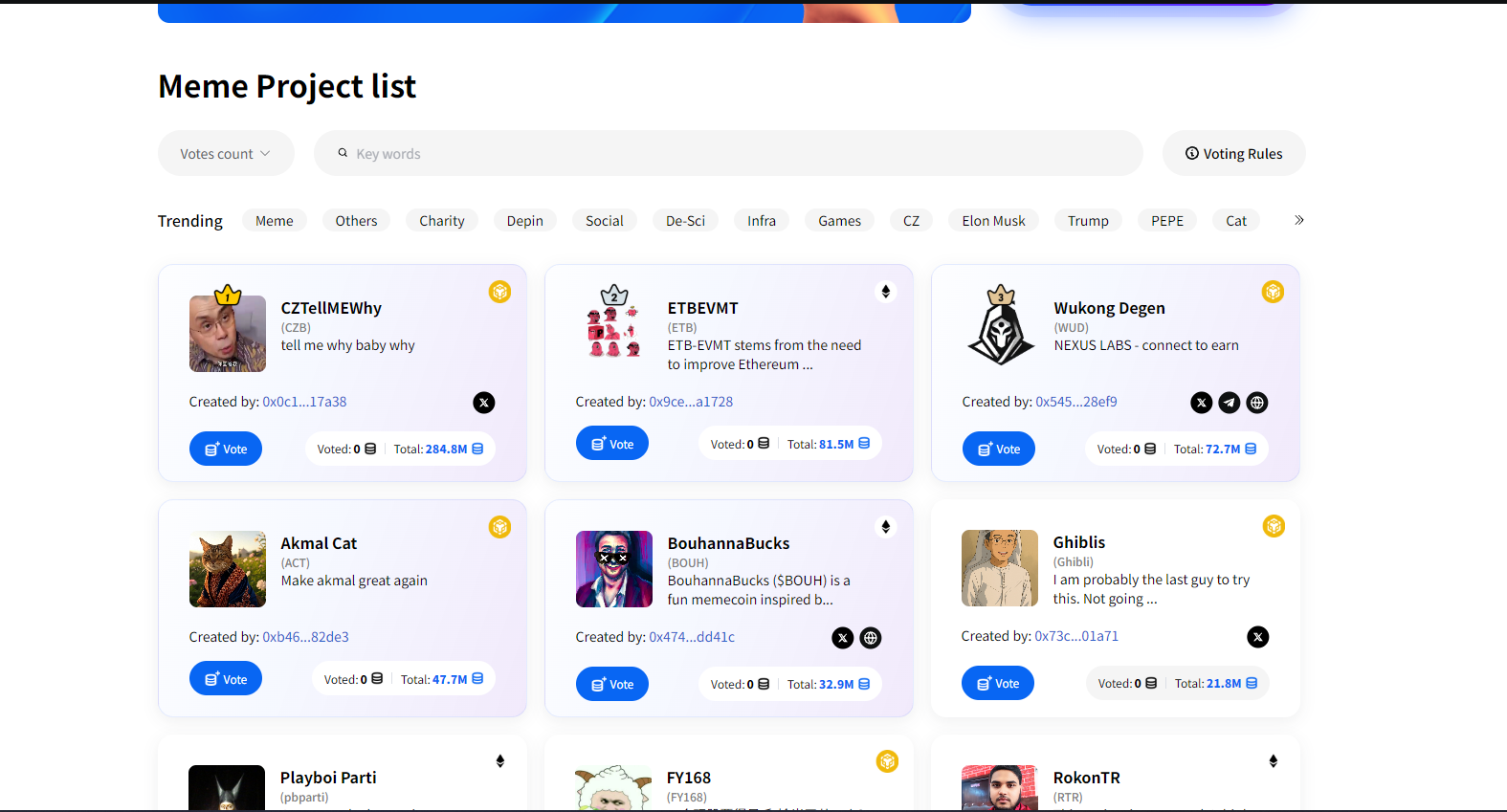Image resolution: width=1507 pixels, height=812 pixels.
Task: Open Wukong Degen's Telegram icon
Action: tap(1230, 403)
